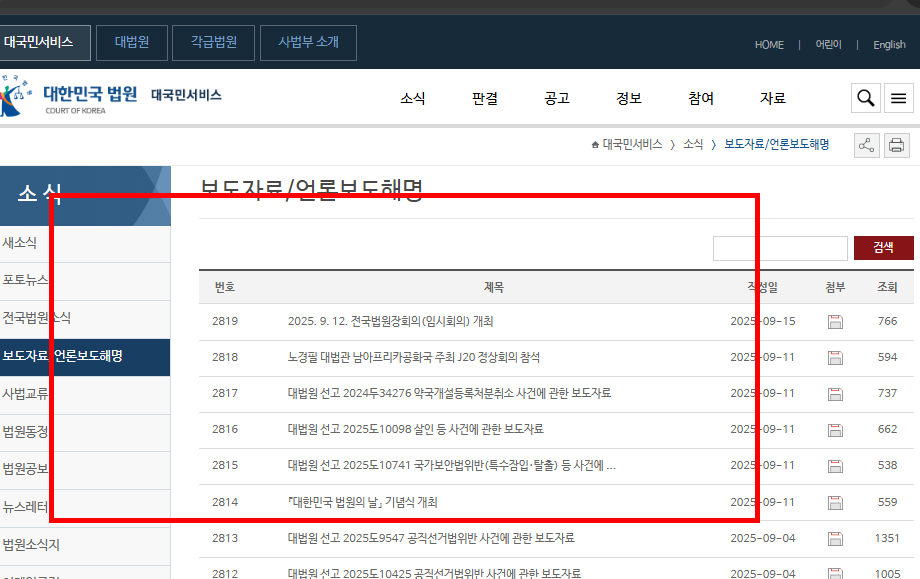This screenshot has width=920, height=579.
Task: Click inside the search input field
Action: point(780,248)
